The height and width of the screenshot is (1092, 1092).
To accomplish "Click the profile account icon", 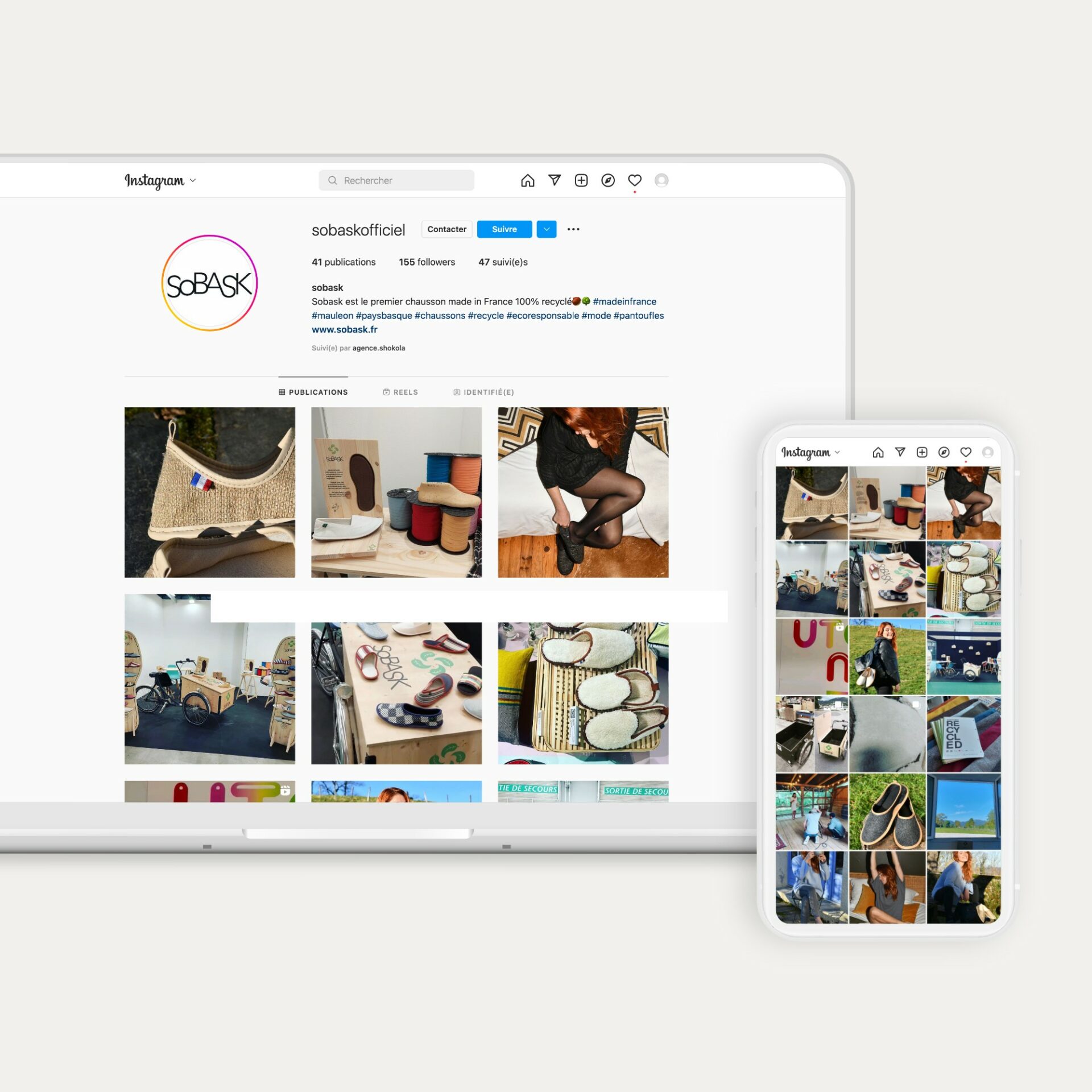I will 662,180.
